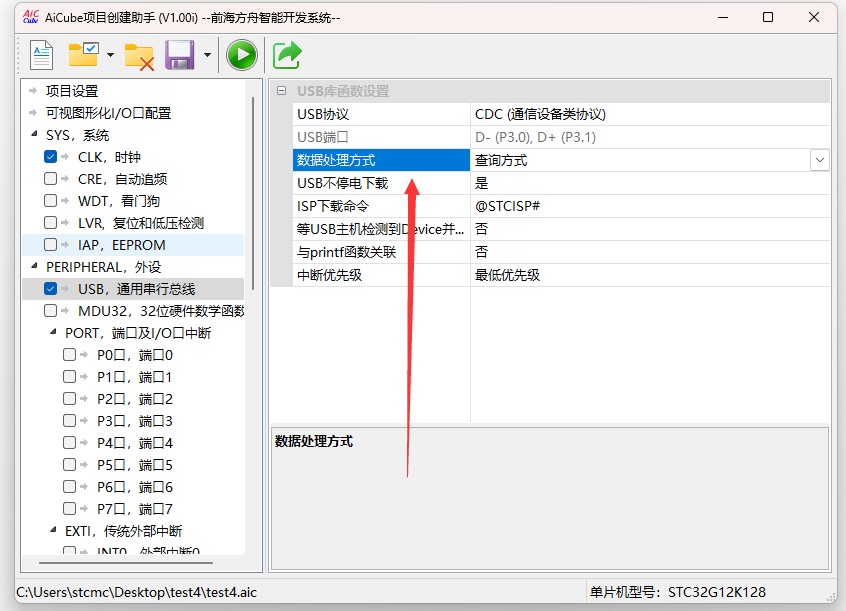Check the P7口 端口7 checkbox

70,508
